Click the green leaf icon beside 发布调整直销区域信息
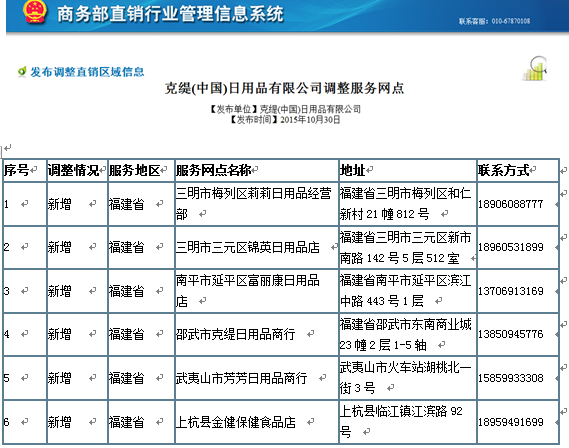Image resolution: width=569 pixels, height=448 pixels. pos(22,71)
